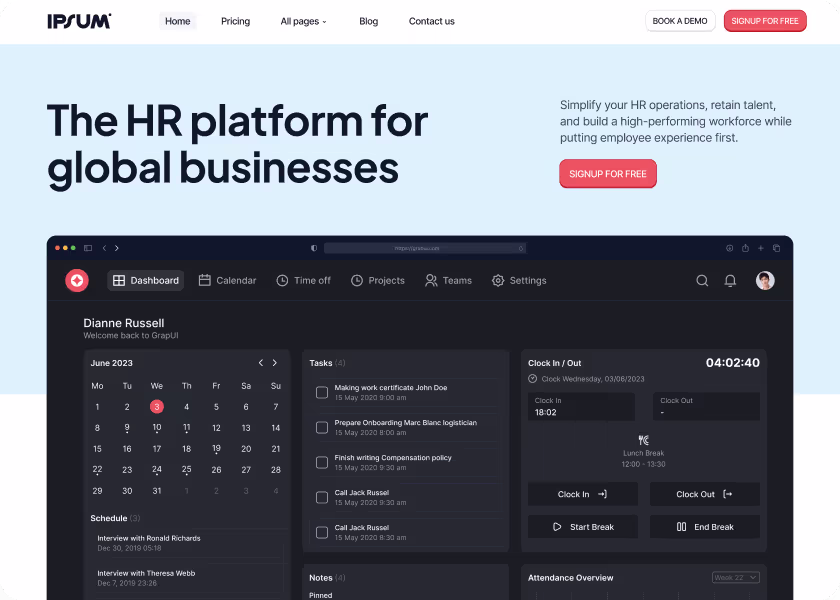Click the Clock In time field
Viewport: 840px width, 600px height.
pos(581,407)
